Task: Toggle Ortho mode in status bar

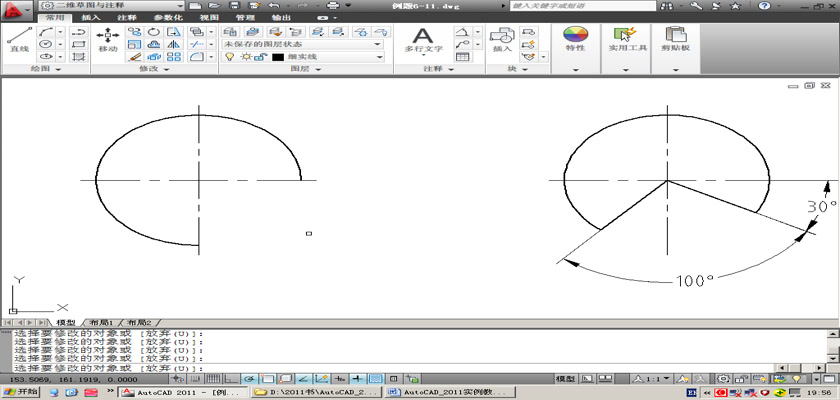Action: tap(231, 379)
